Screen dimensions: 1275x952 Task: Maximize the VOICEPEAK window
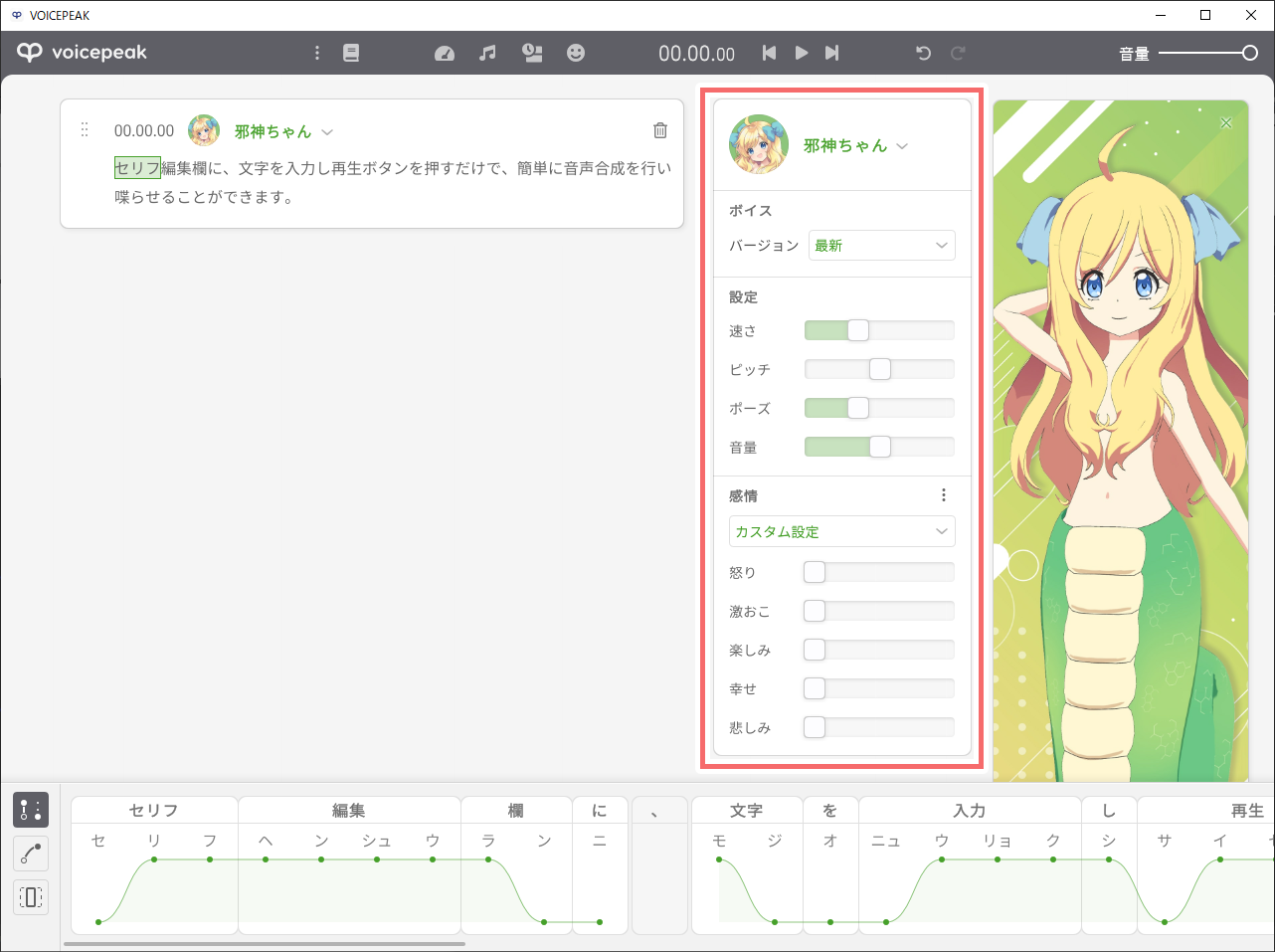point(1205,15)
